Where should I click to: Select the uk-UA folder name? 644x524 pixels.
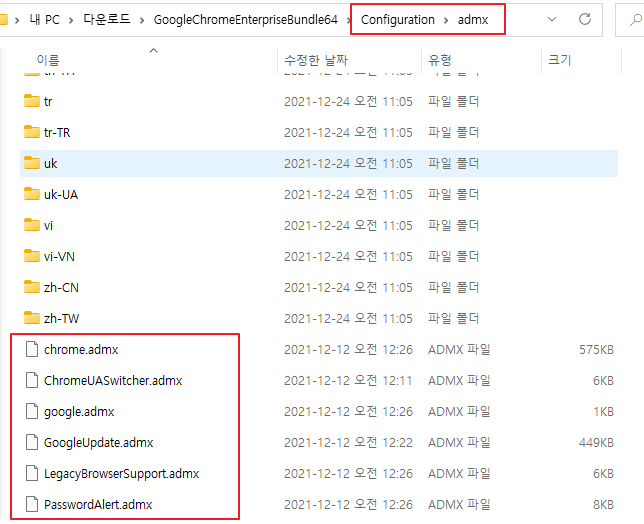click(61, 194)
